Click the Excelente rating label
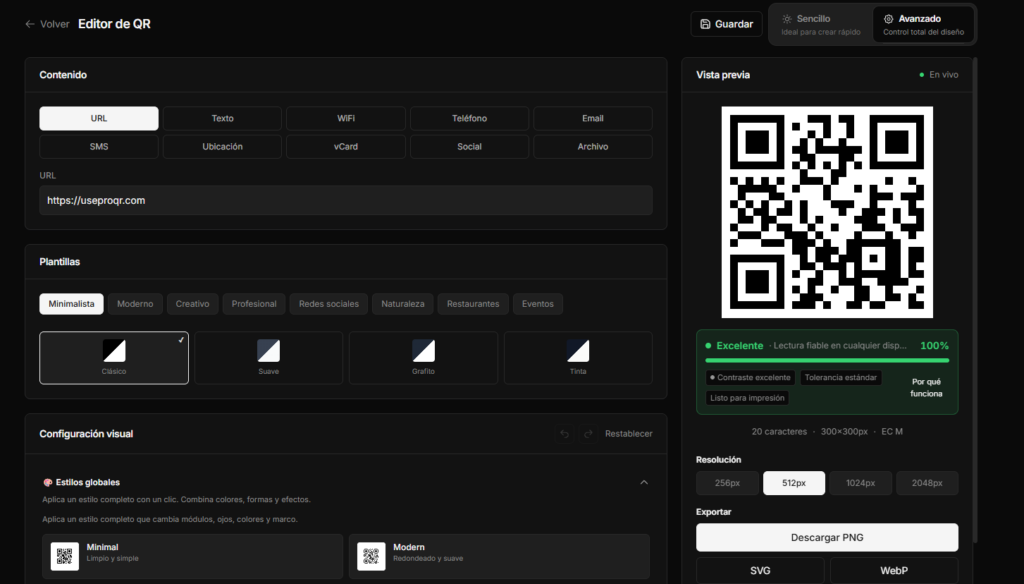The height and width of the screenshot is (584, 1024). [739, 346]
